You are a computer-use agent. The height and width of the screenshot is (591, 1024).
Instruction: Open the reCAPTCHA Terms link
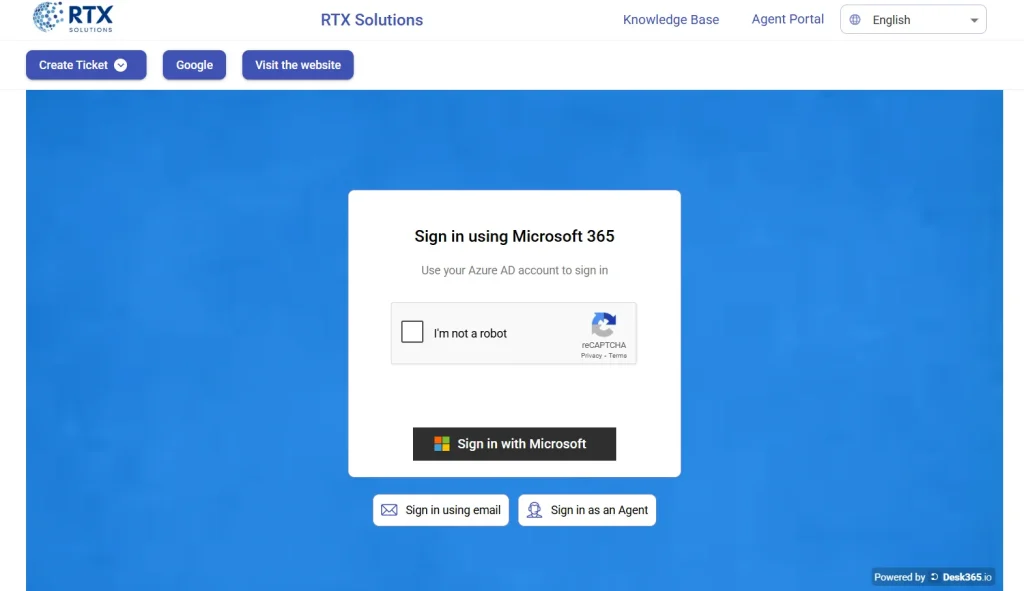617,355
